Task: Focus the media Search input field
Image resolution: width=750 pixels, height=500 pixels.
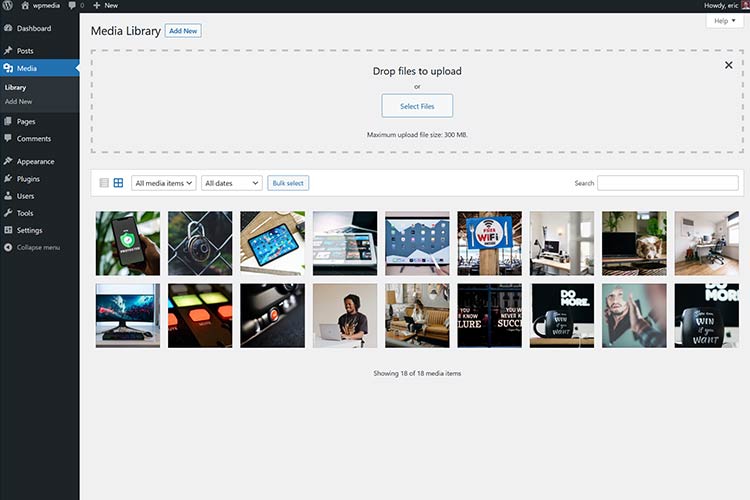Action: [x=668, y=183]
